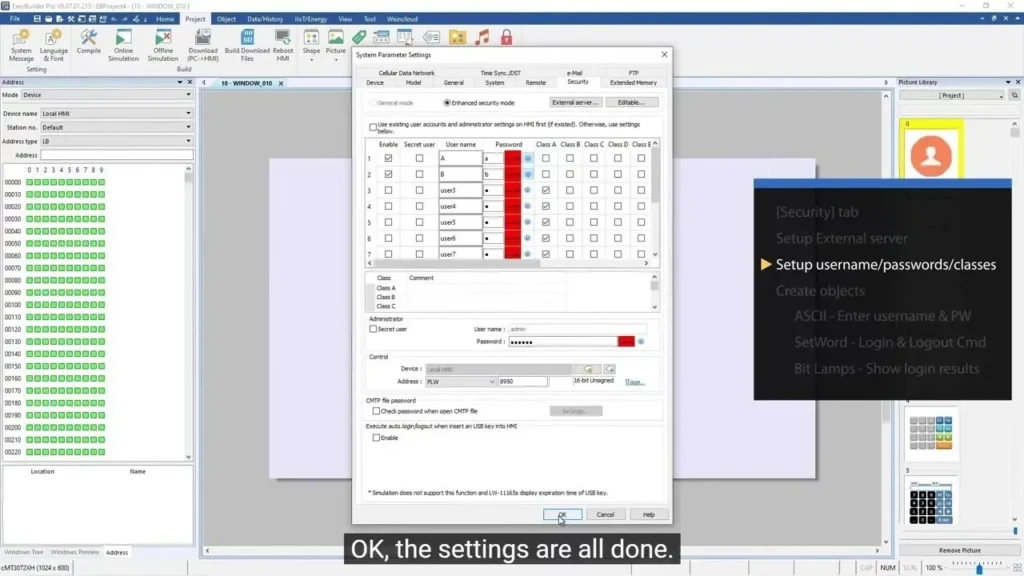Expand the Address type LB dropdown
Image resolution: width=1024 pixels, height=576 pixels.
[189, 141]
